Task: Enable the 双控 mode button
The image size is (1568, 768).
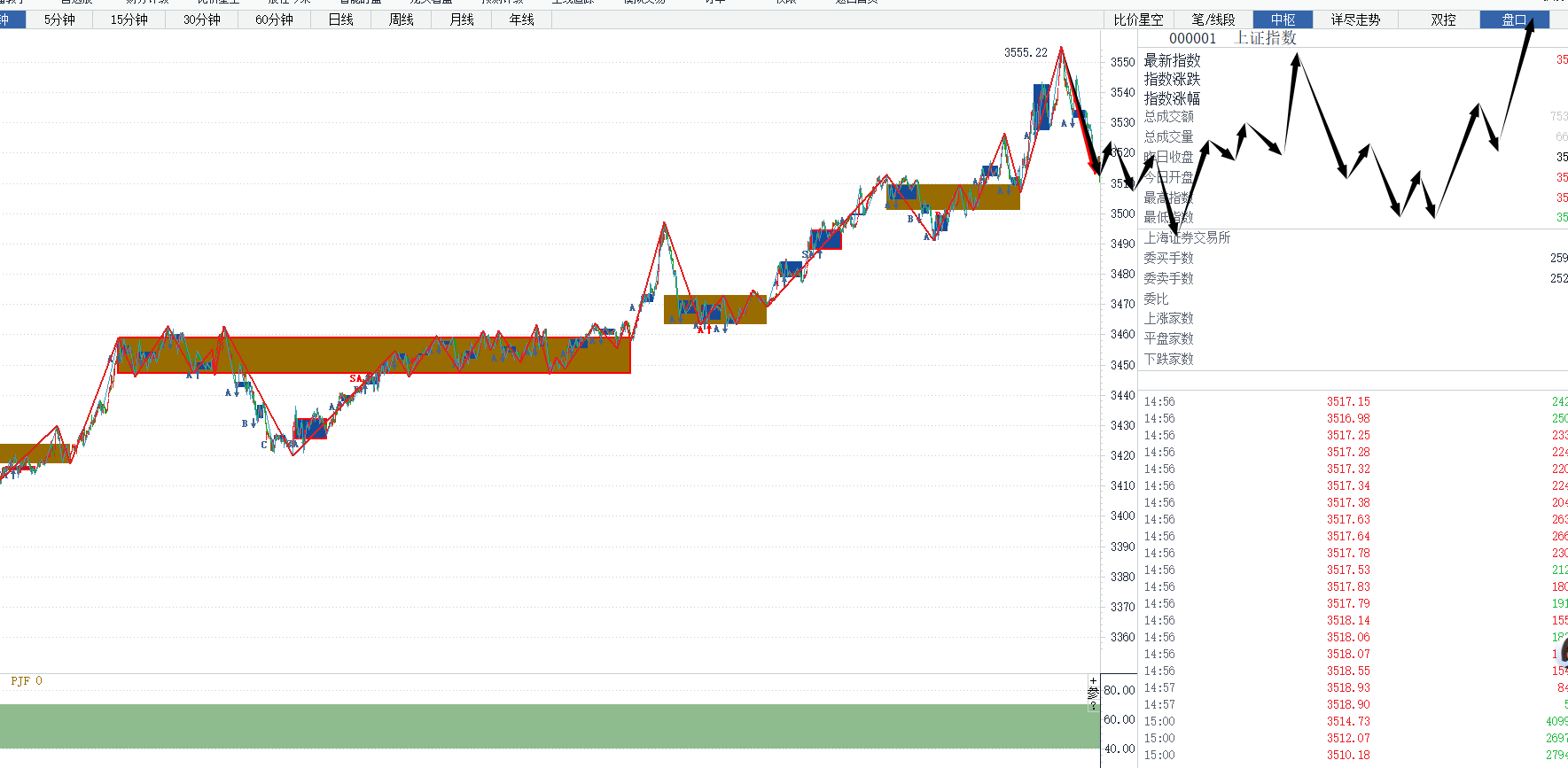Action: 1443,19
